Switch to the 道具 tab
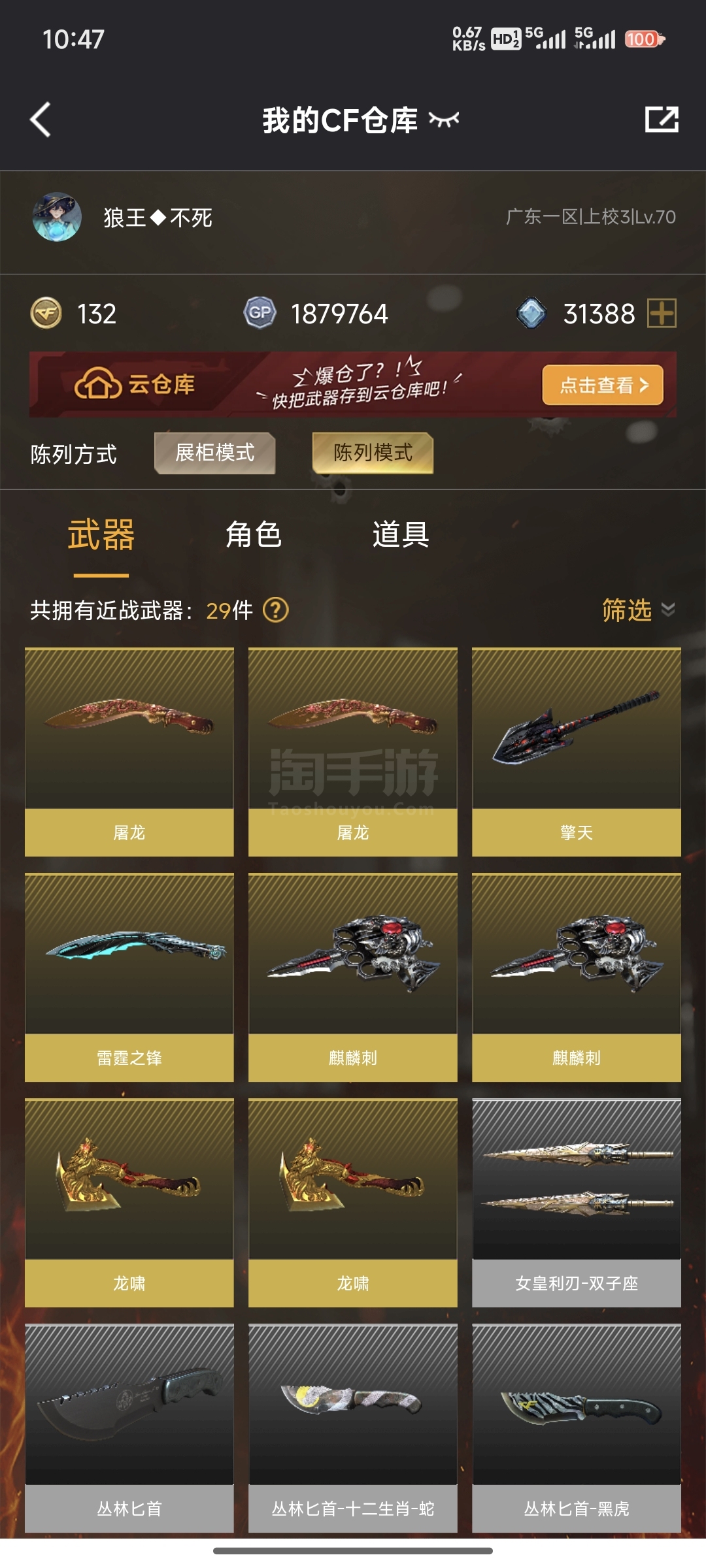Viewport: 706px width, 1568px height. [401, 534]
